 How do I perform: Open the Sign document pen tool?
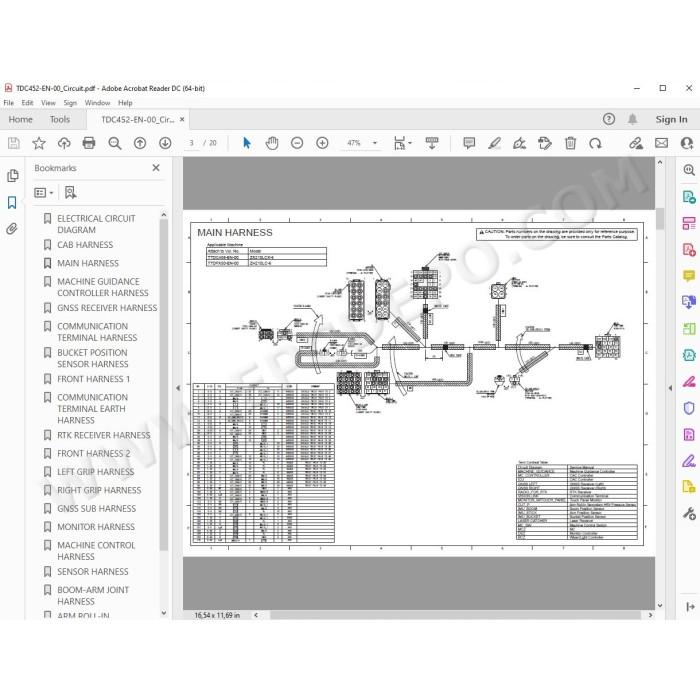(x=519, y=143)
